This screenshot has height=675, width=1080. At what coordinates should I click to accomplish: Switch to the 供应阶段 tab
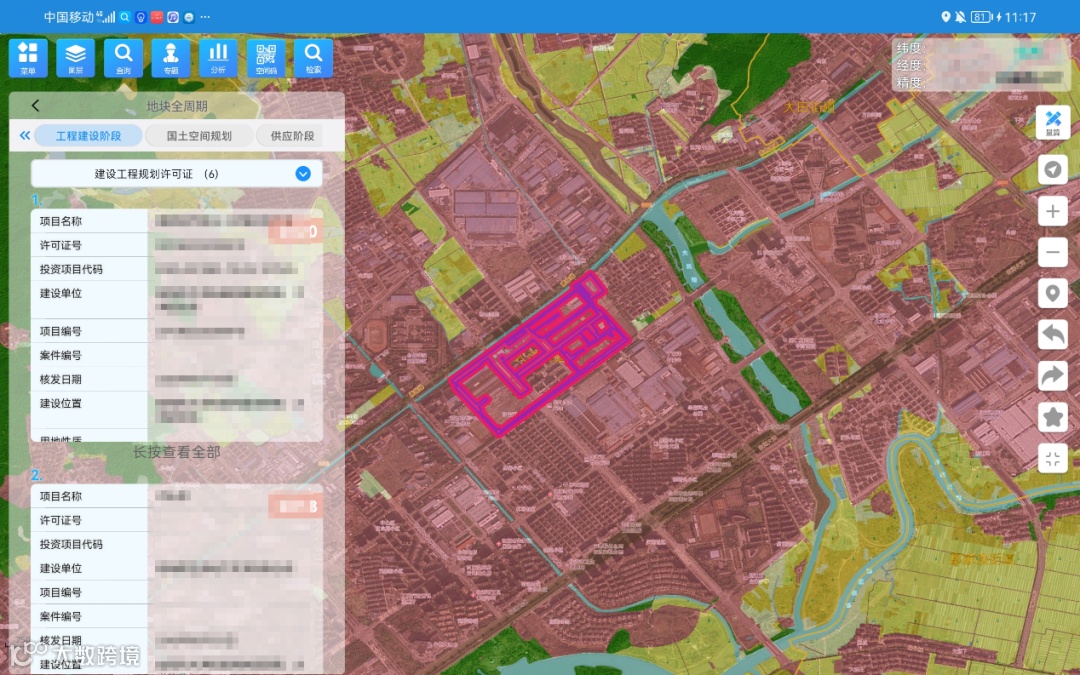(x=293, y=136)
